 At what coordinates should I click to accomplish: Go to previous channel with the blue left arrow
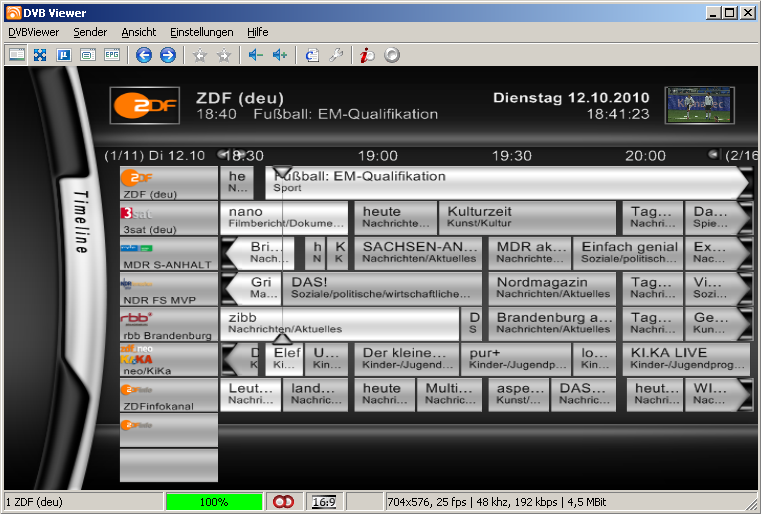144,55
